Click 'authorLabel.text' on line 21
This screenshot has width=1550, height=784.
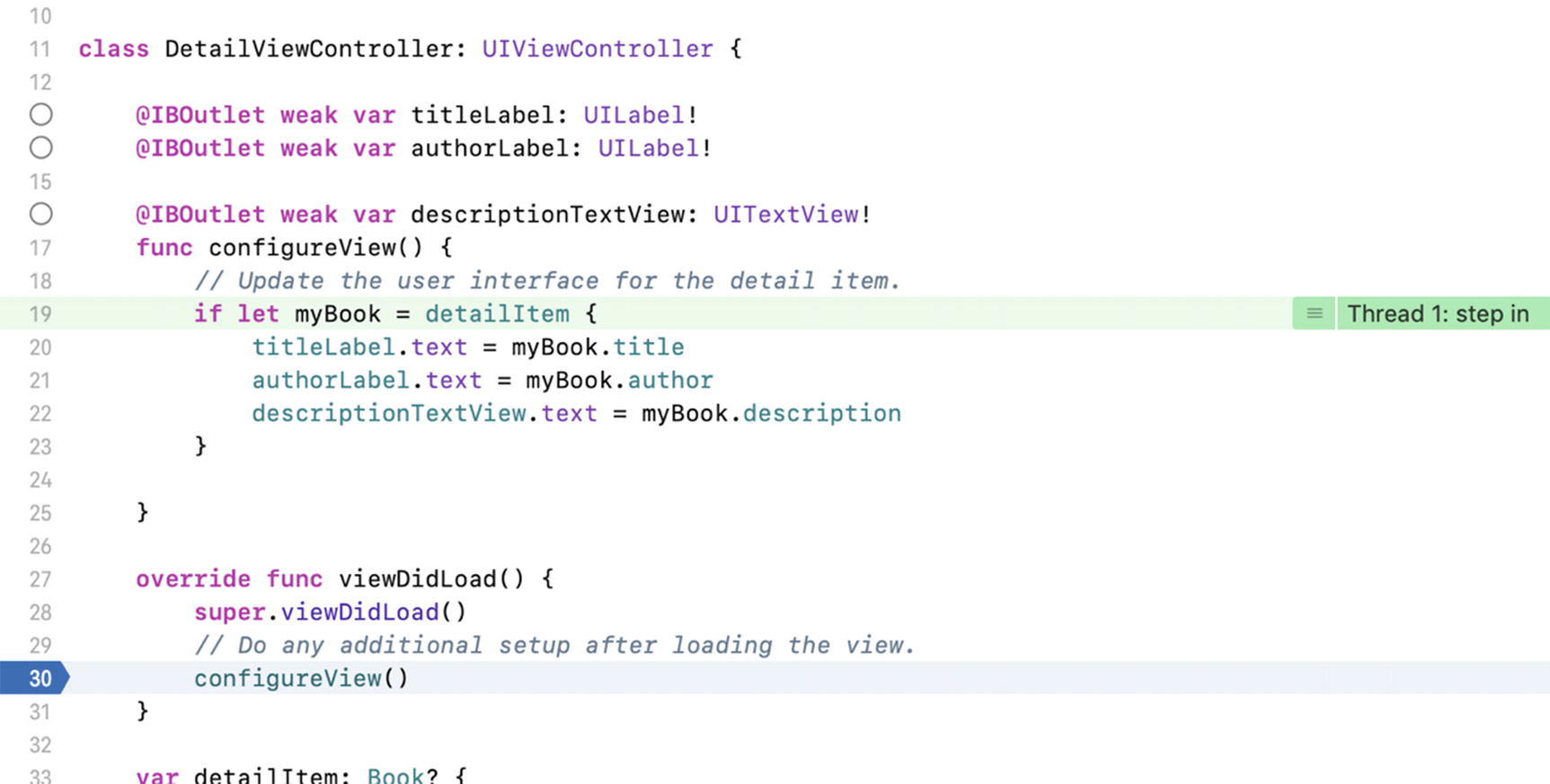coord(367,381)
